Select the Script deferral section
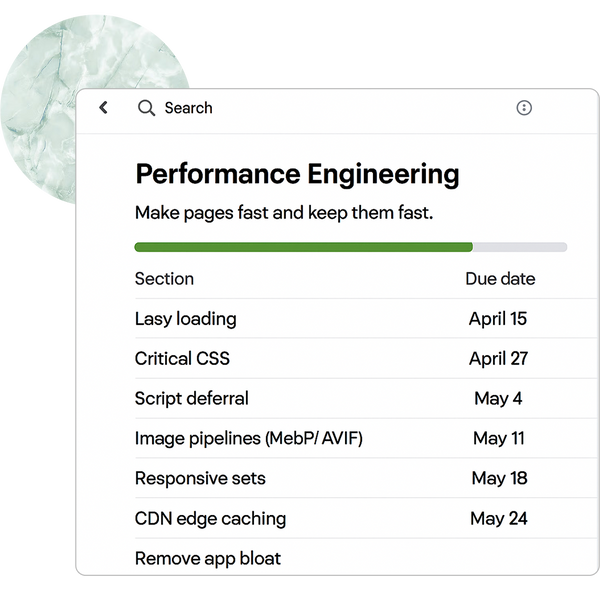The height and width of the screenshot is (591, 600). coord(192,398)
